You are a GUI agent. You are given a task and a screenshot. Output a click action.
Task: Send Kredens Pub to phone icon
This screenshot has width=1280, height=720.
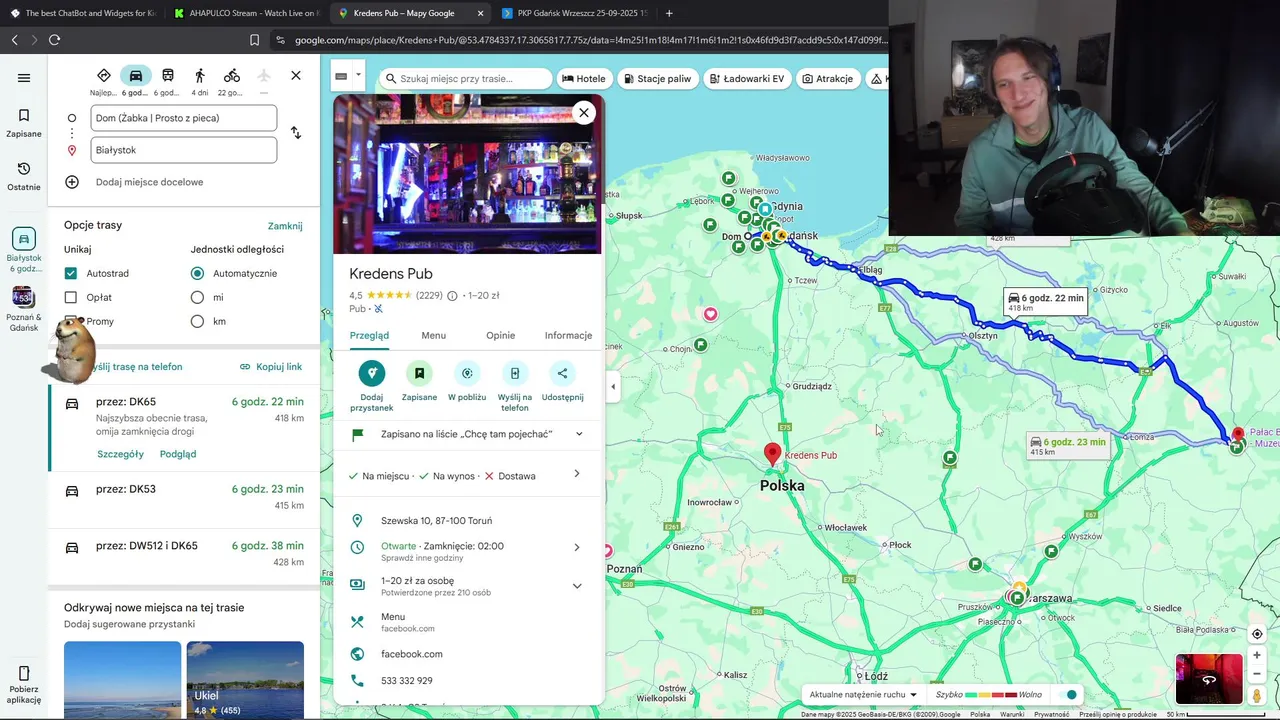[515, 373]
